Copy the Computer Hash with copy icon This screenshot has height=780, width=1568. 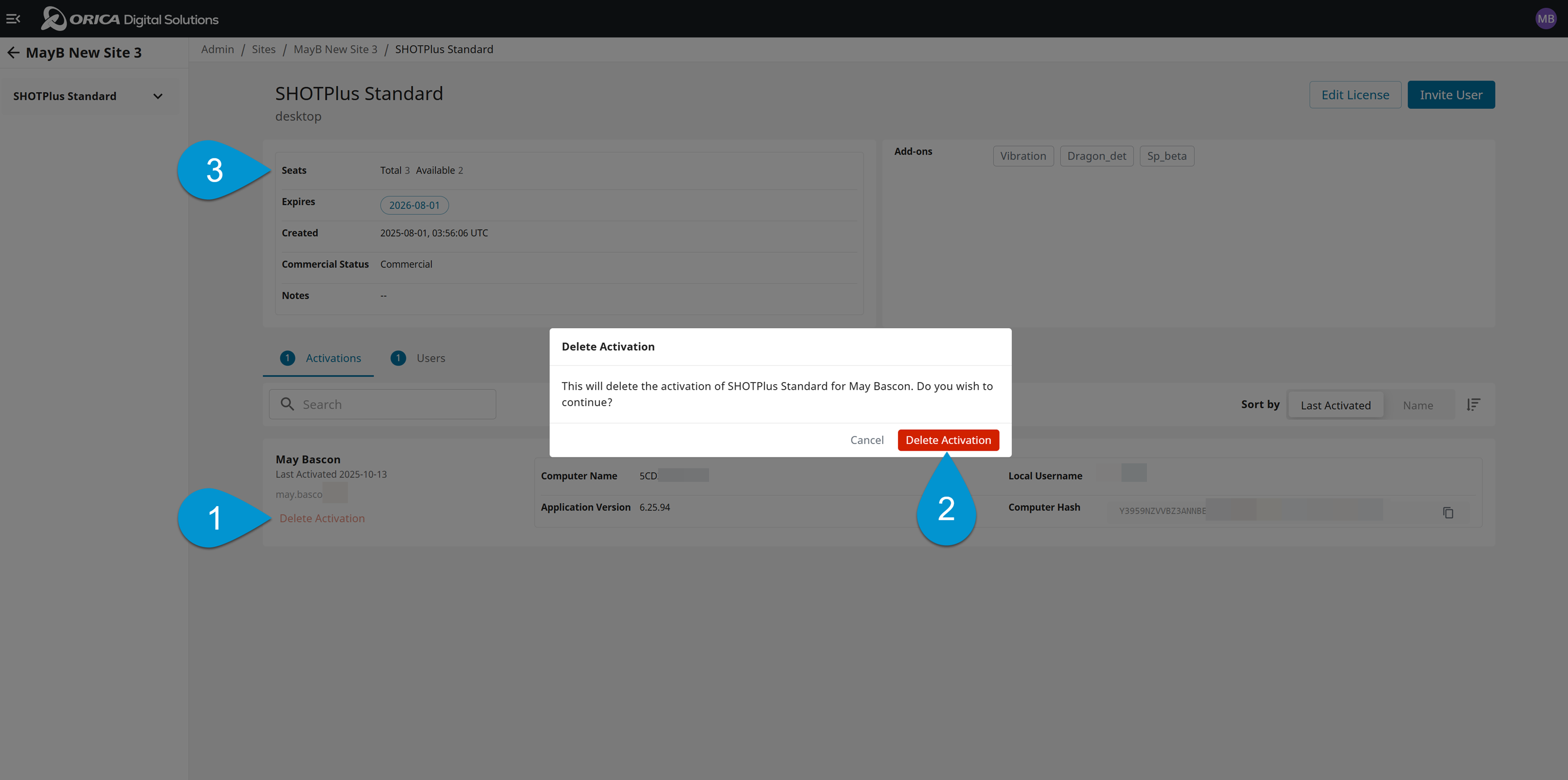click(x=1448, y=513)
